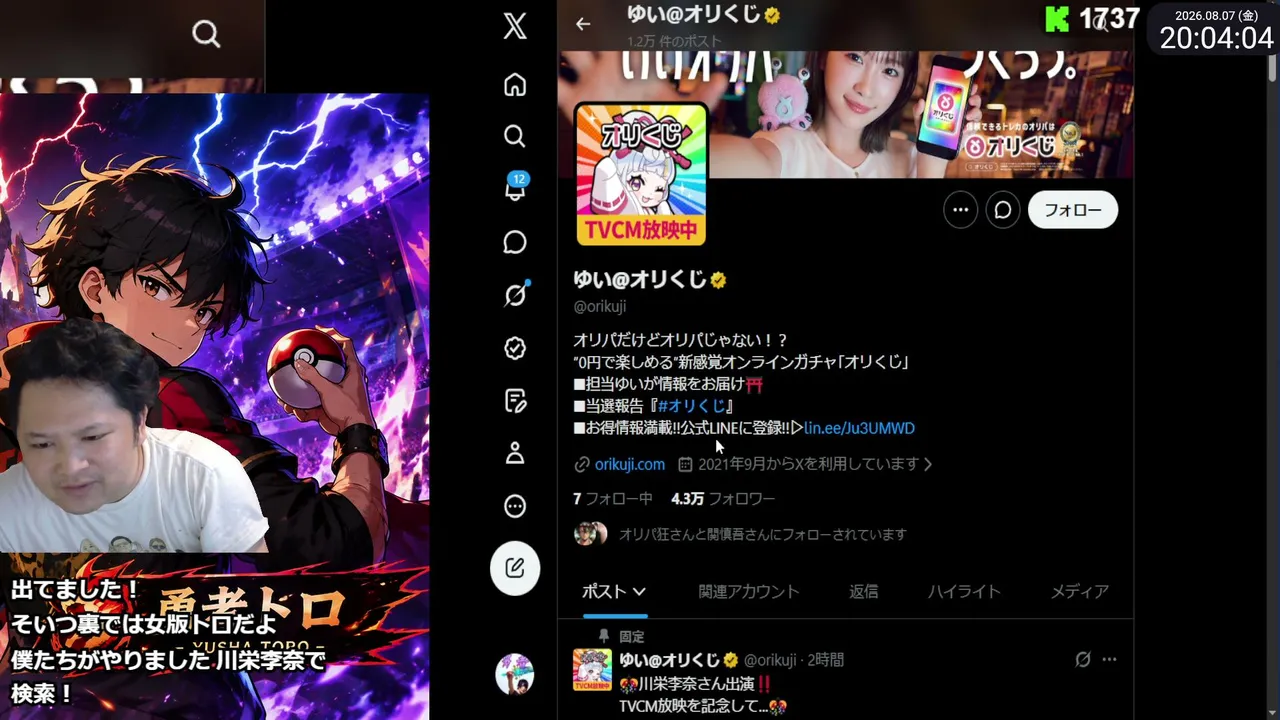The image size is (1280, 720).
Task: Click the 担当ゆいが情報をお届け bio line
Action: tap(668, 384)
